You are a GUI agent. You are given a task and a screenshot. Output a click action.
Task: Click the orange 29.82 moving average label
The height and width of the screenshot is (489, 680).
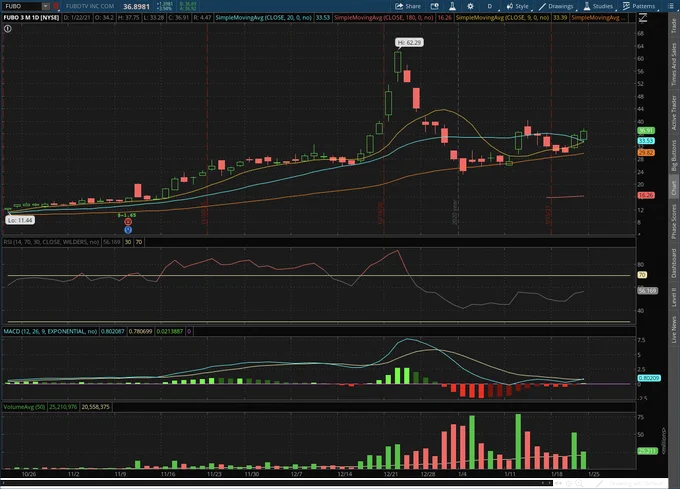(646, 153)
